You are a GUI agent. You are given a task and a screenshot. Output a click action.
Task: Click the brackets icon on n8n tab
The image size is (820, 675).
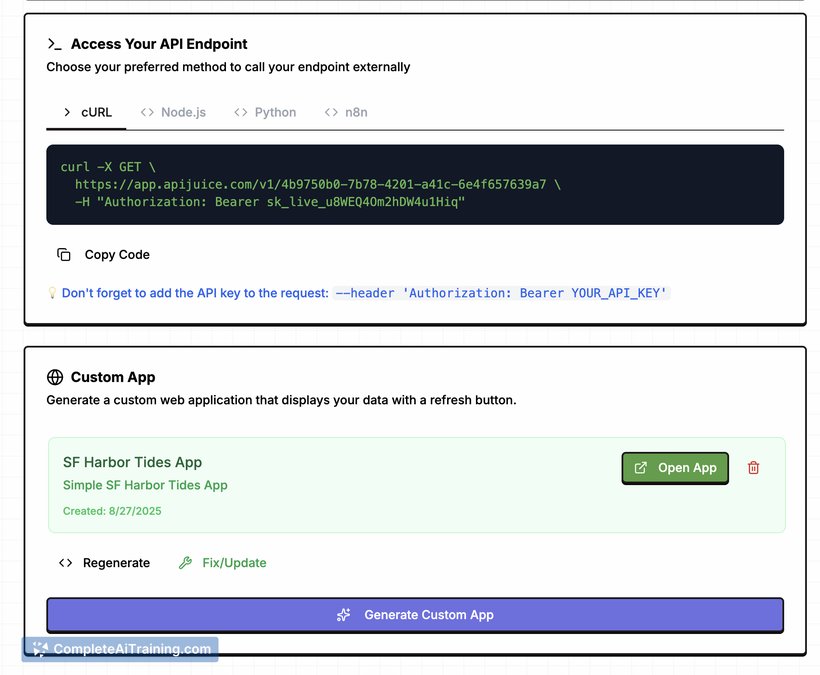pos(331,112)
